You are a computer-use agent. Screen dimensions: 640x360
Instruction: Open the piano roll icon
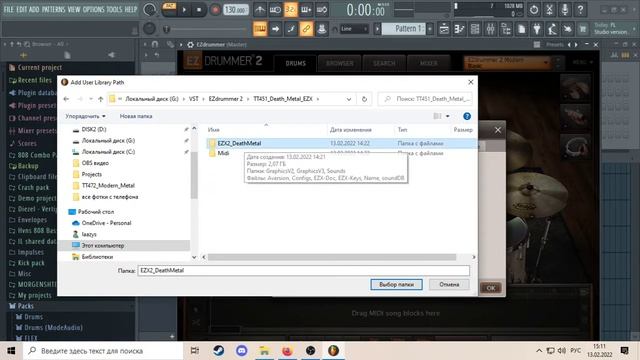(459, 29)
